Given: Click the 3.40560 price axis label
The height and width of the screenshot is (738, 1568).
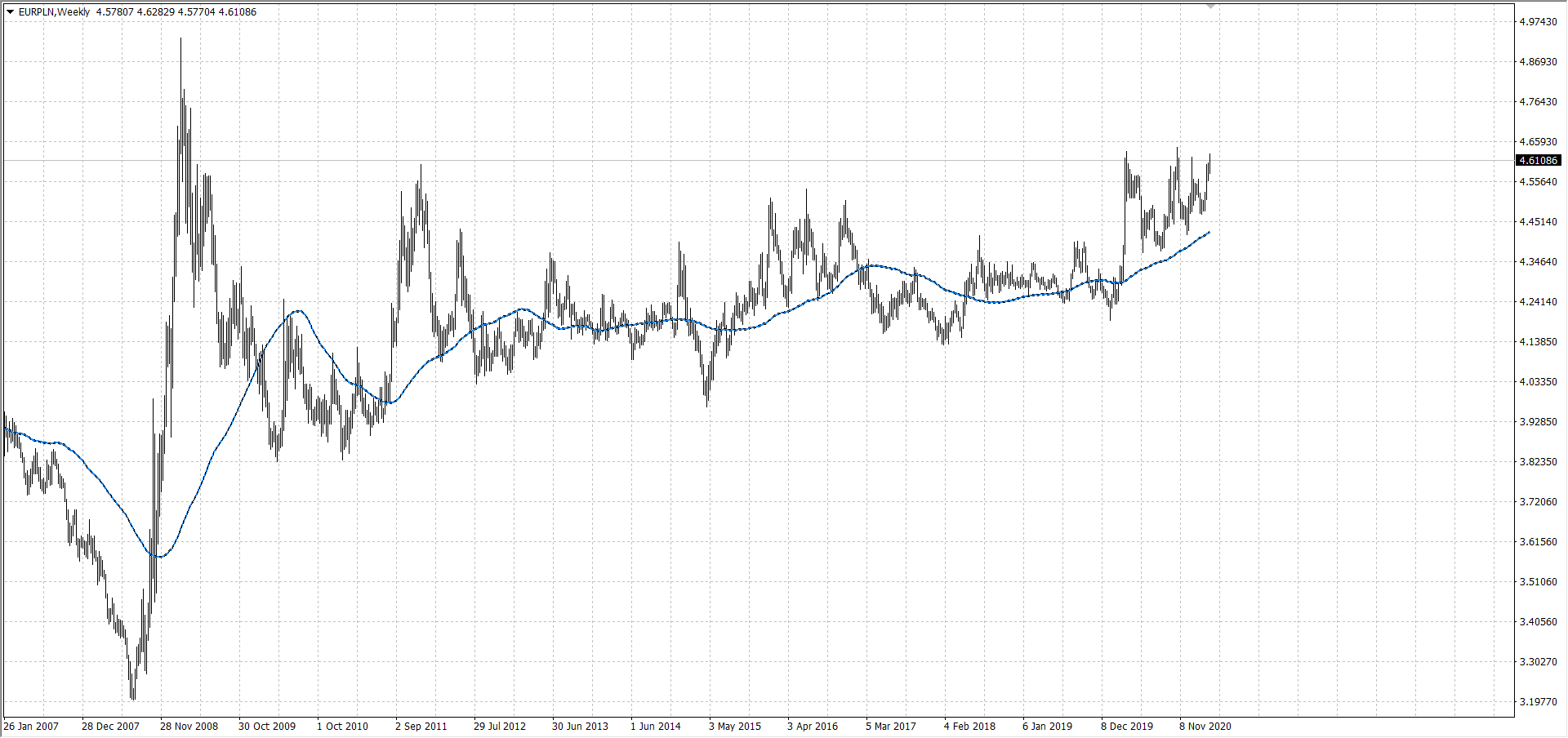Looking at the screenshot, I should click(1538, 622).
